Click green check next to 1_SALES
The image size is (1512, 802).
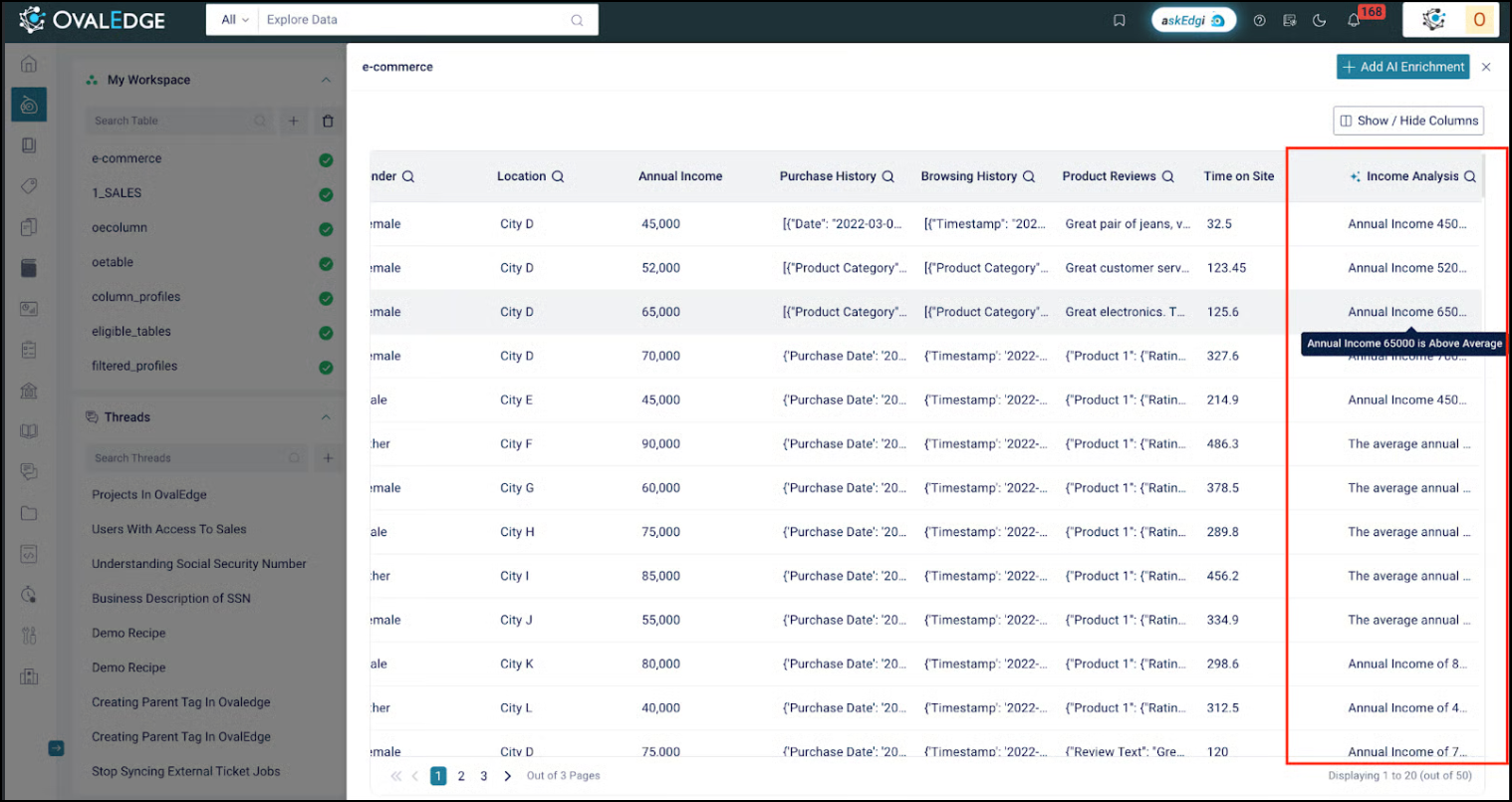326,194
